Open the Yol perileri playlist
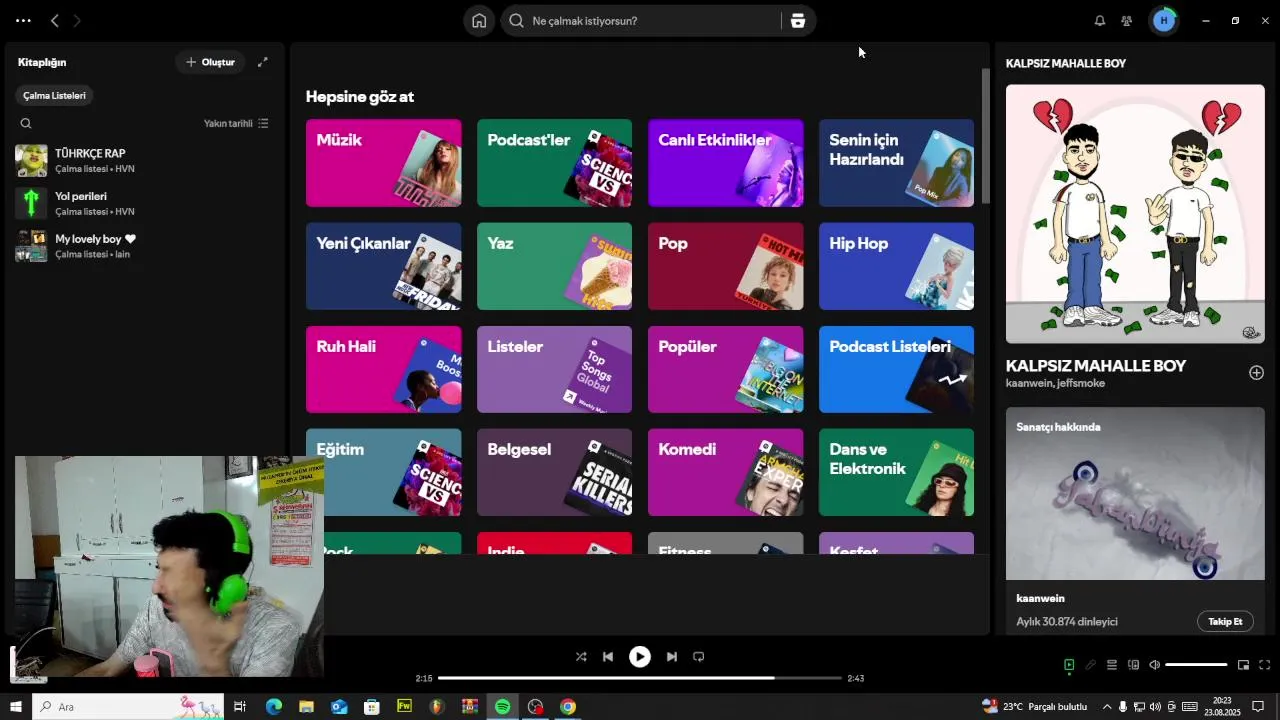 click(x=145, y=203)
